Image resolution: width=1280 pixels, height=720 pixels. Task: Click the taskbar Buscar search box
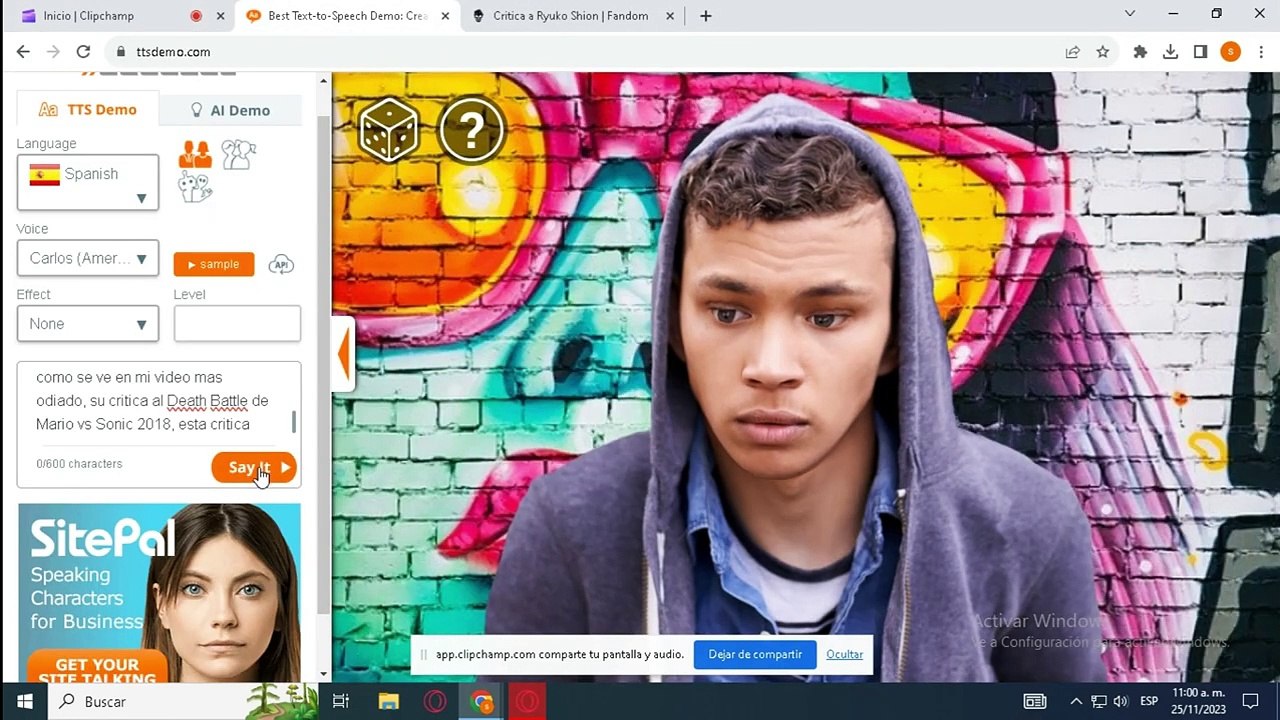point(186,702)
